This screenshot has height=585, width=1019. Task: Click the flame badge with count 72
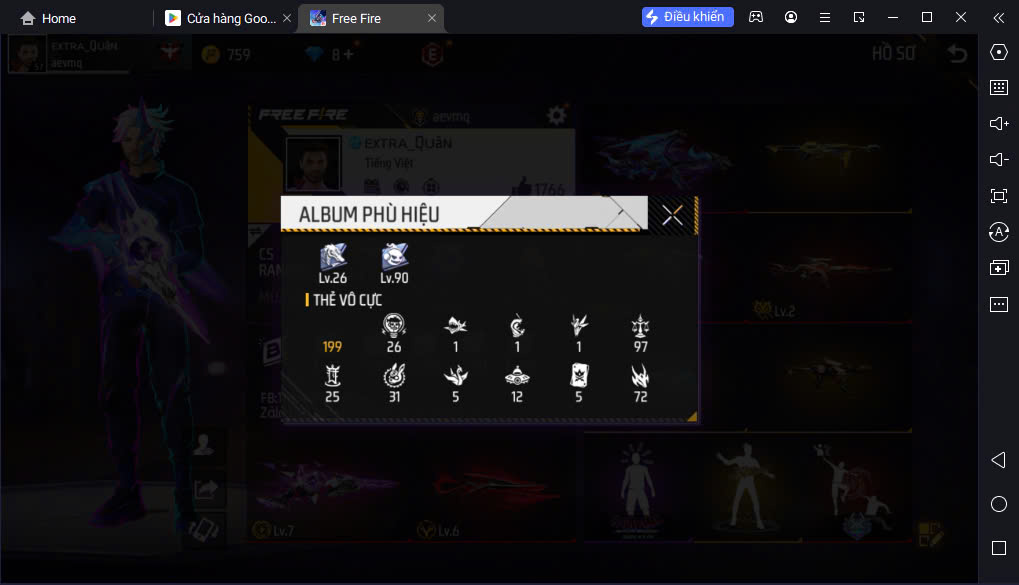(x=640, y=375)
